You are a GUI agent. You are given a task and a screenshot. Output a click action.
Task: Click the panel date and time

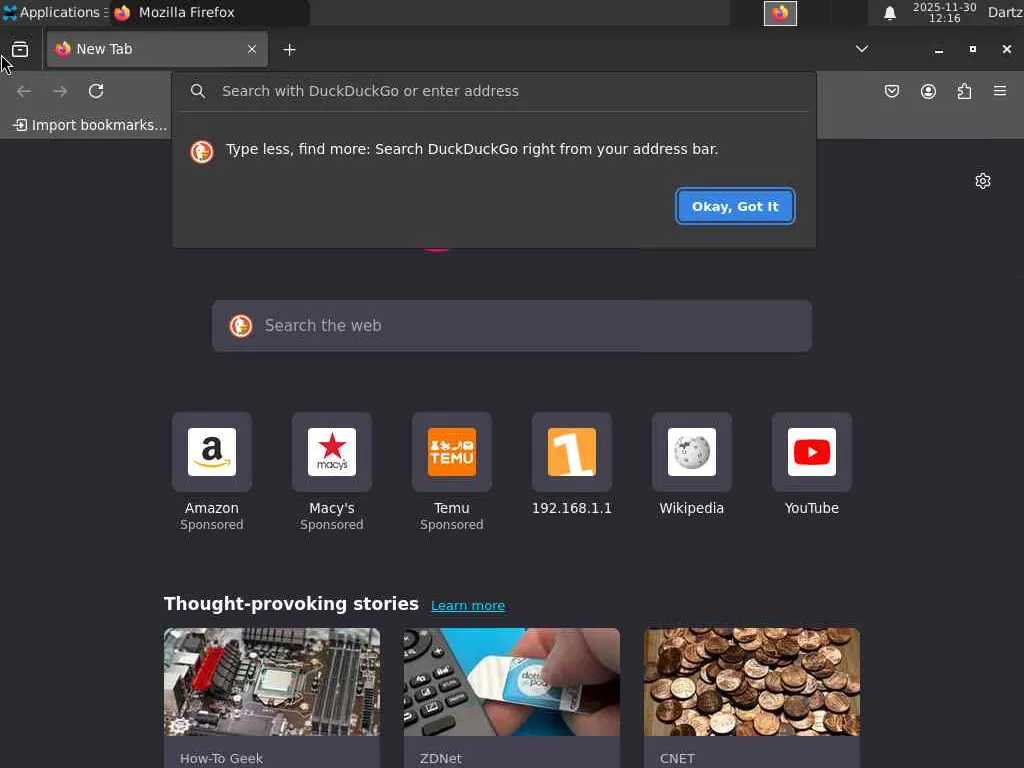[x=944, y=12]
